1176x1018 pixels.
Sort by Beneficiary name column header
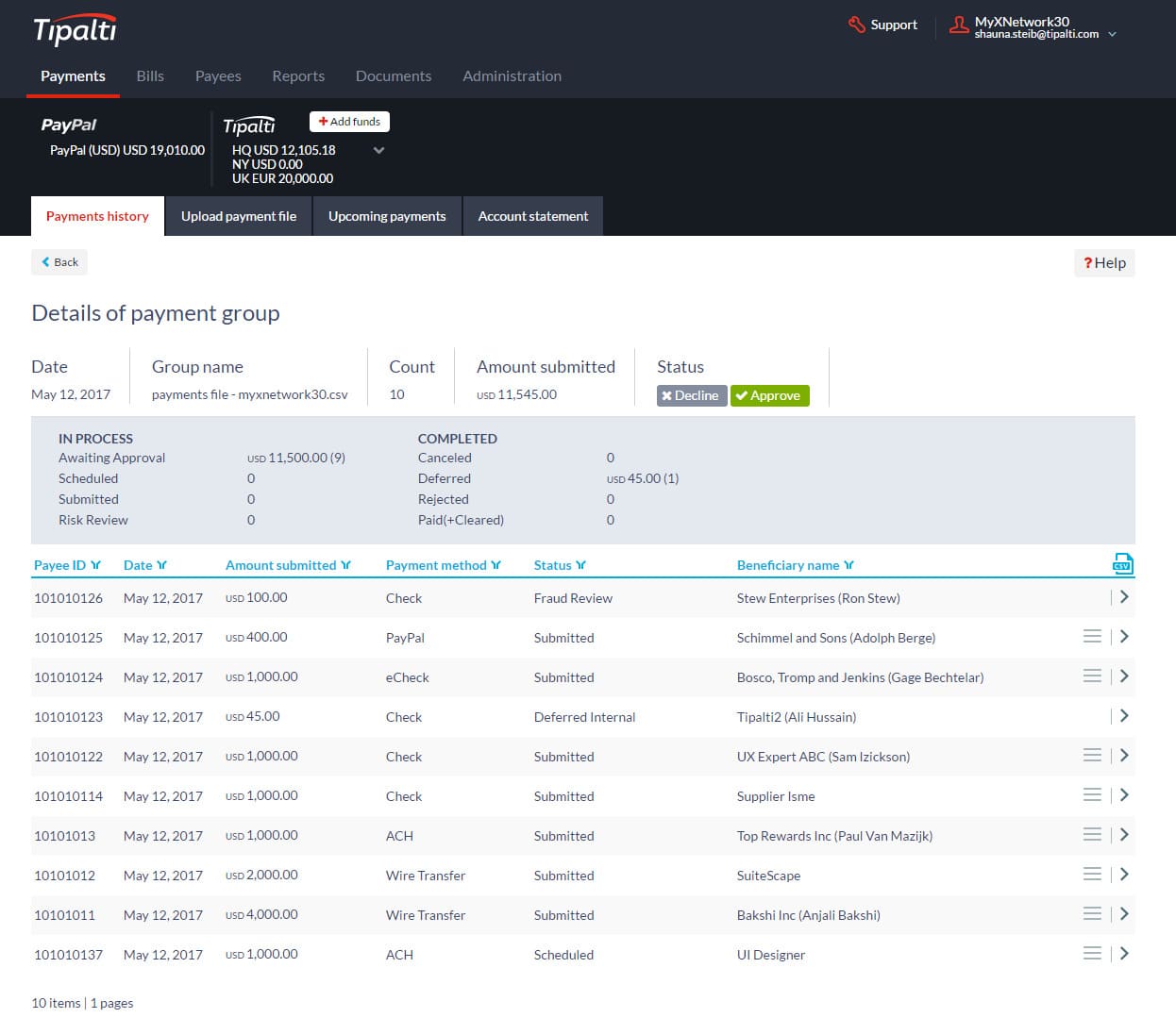pos(788,565)
